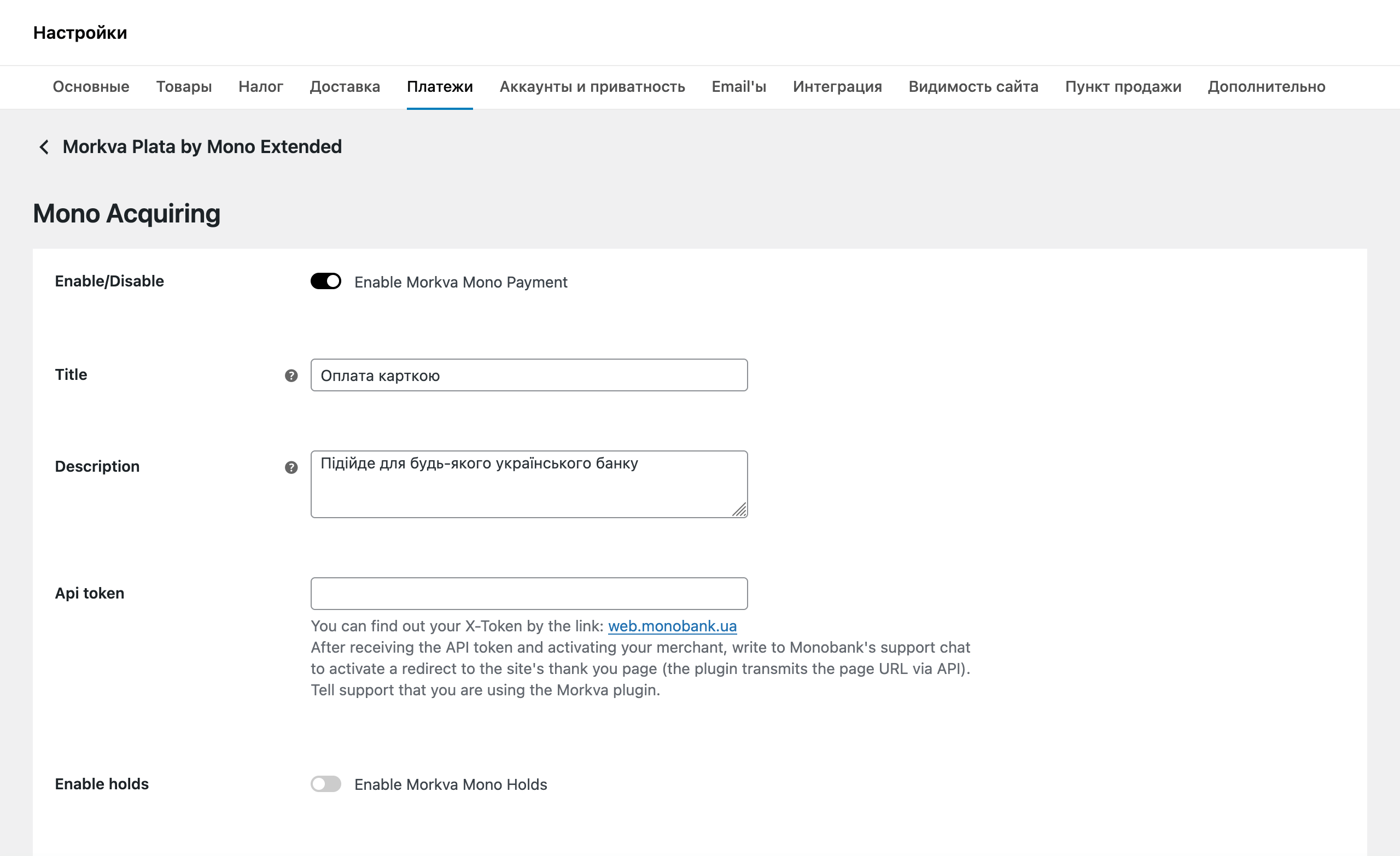Enable the Morkva Mono Holds toggle

326,784
